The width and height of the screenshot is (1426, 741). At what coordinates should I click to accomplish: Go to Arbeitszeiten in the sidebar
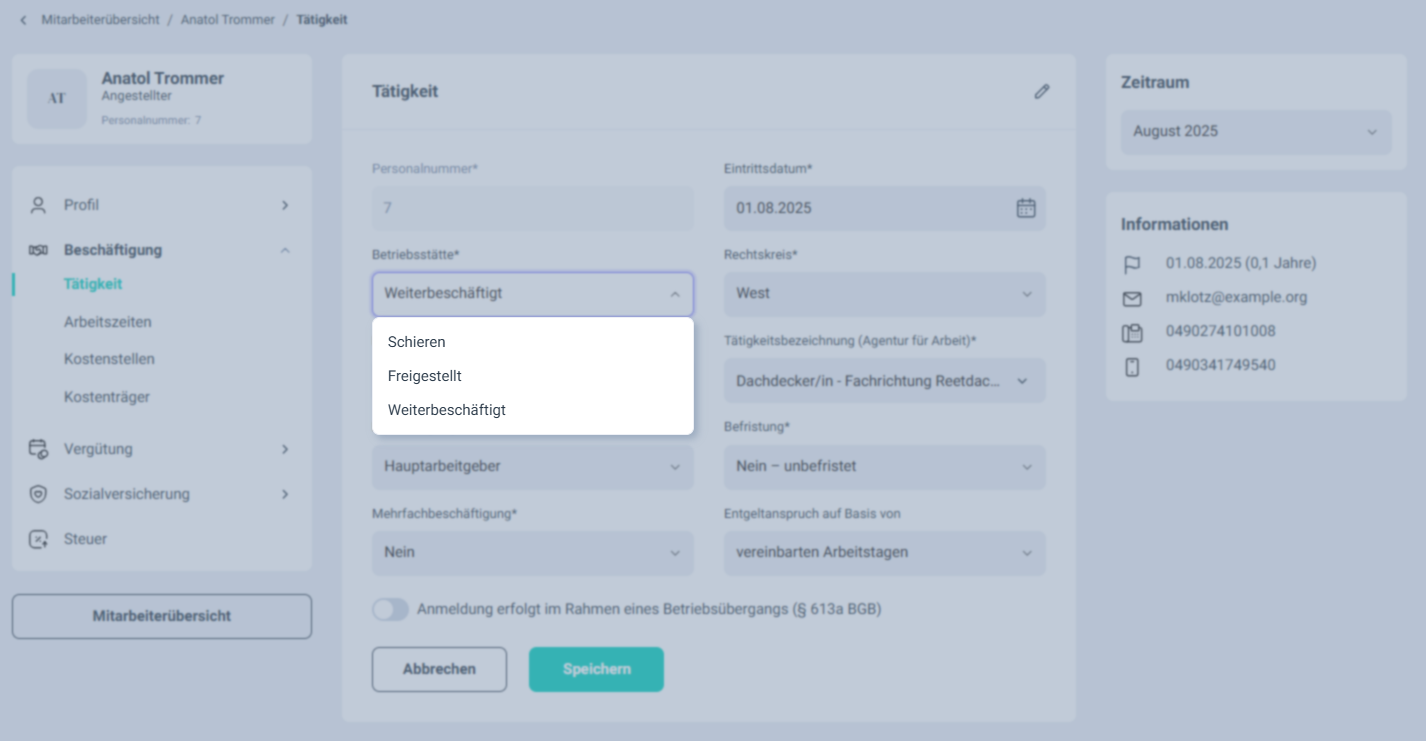click(108, 322)
